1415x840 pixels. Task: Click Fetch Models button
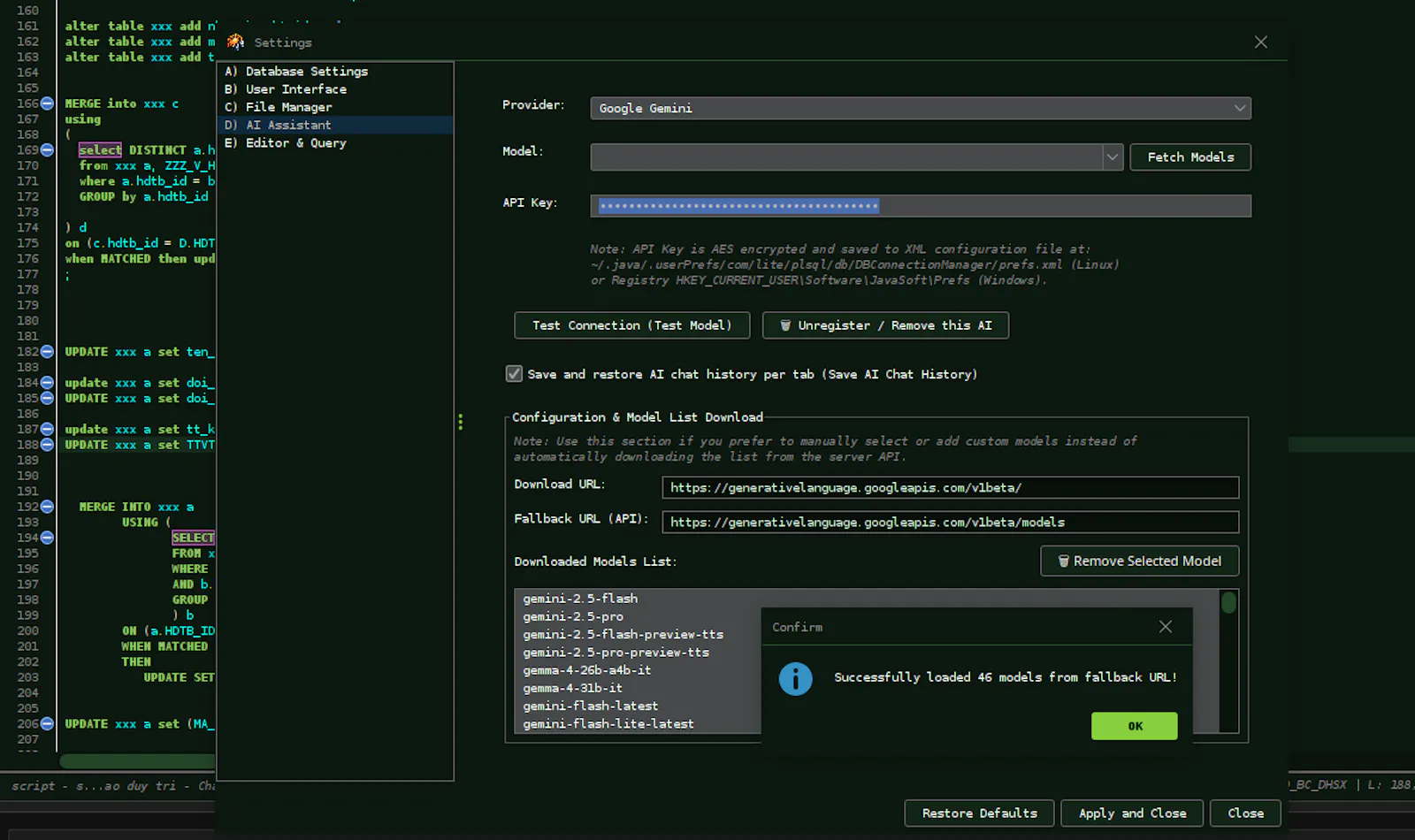coord(1190,157)
